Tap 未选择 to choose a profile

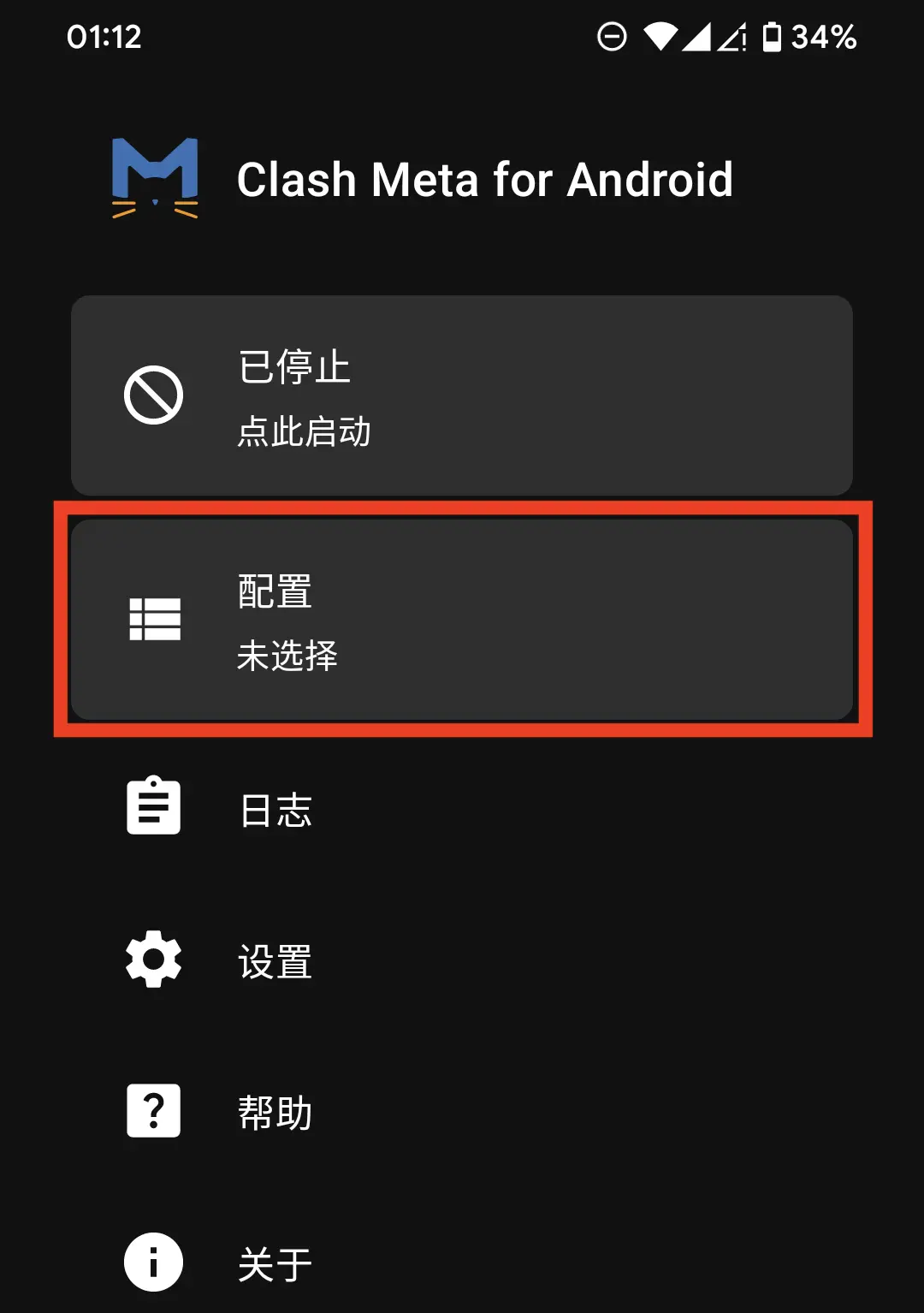tap(287, 656)
